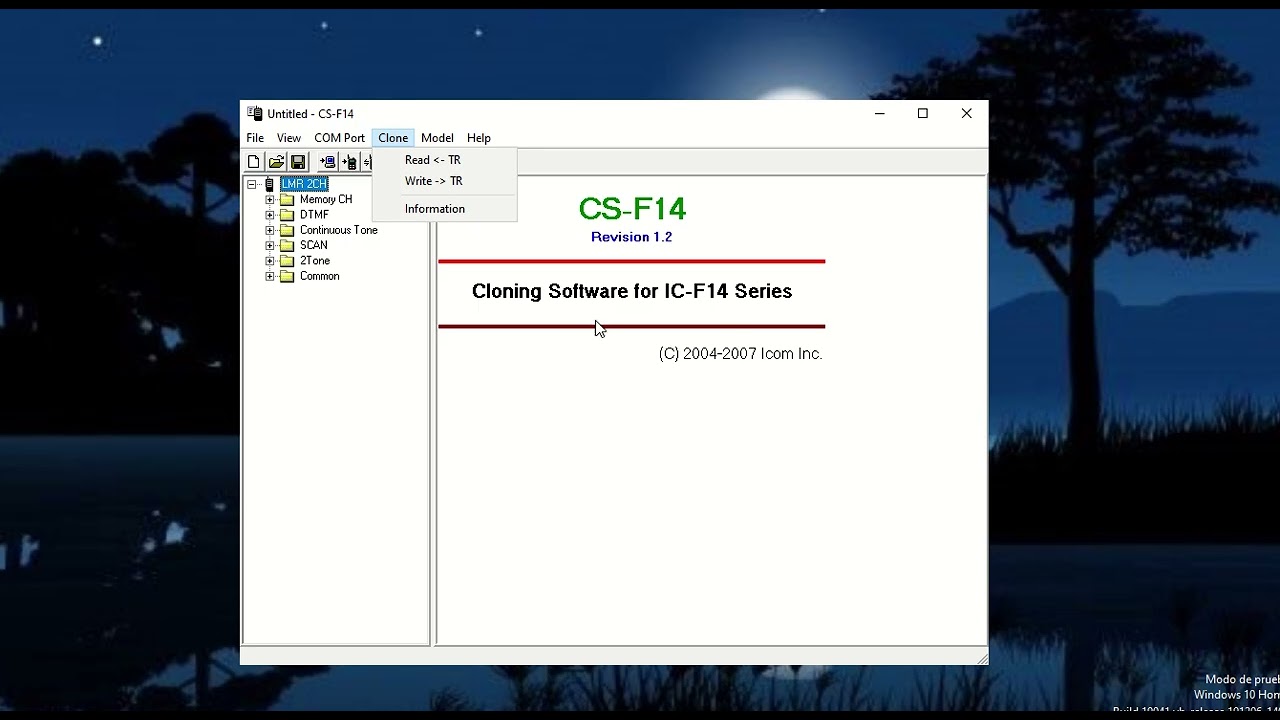Screen dimensions: 1280x720
Task: Close the open Clone menu
Action: point(393,138)
